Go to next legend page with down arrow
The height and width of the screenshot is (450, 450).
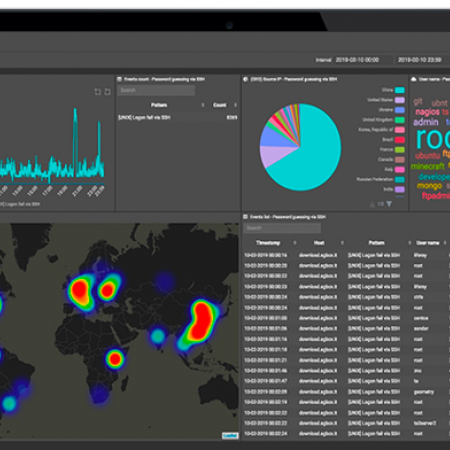point(389,204)
